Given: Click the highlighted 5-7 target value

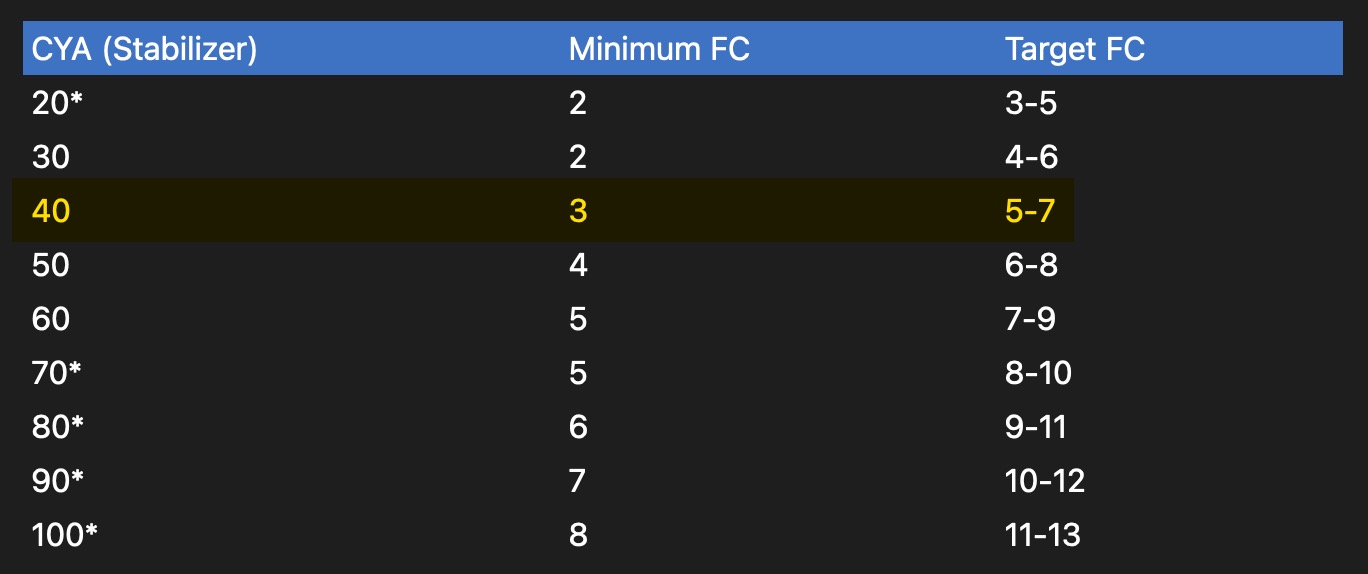Looking at the screenshot, I should point(1030,211).
